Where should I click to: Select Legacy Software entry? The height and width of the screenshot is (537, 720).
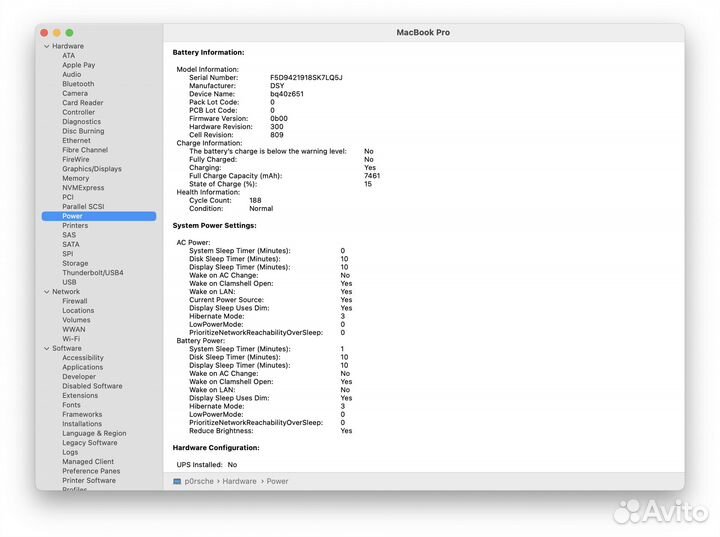[x=90, y=442]
